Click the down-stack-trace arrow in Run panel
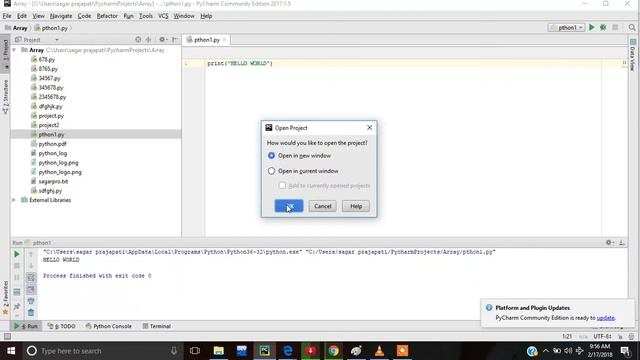Viewport: 640px width, 360px height. point(31,266)
